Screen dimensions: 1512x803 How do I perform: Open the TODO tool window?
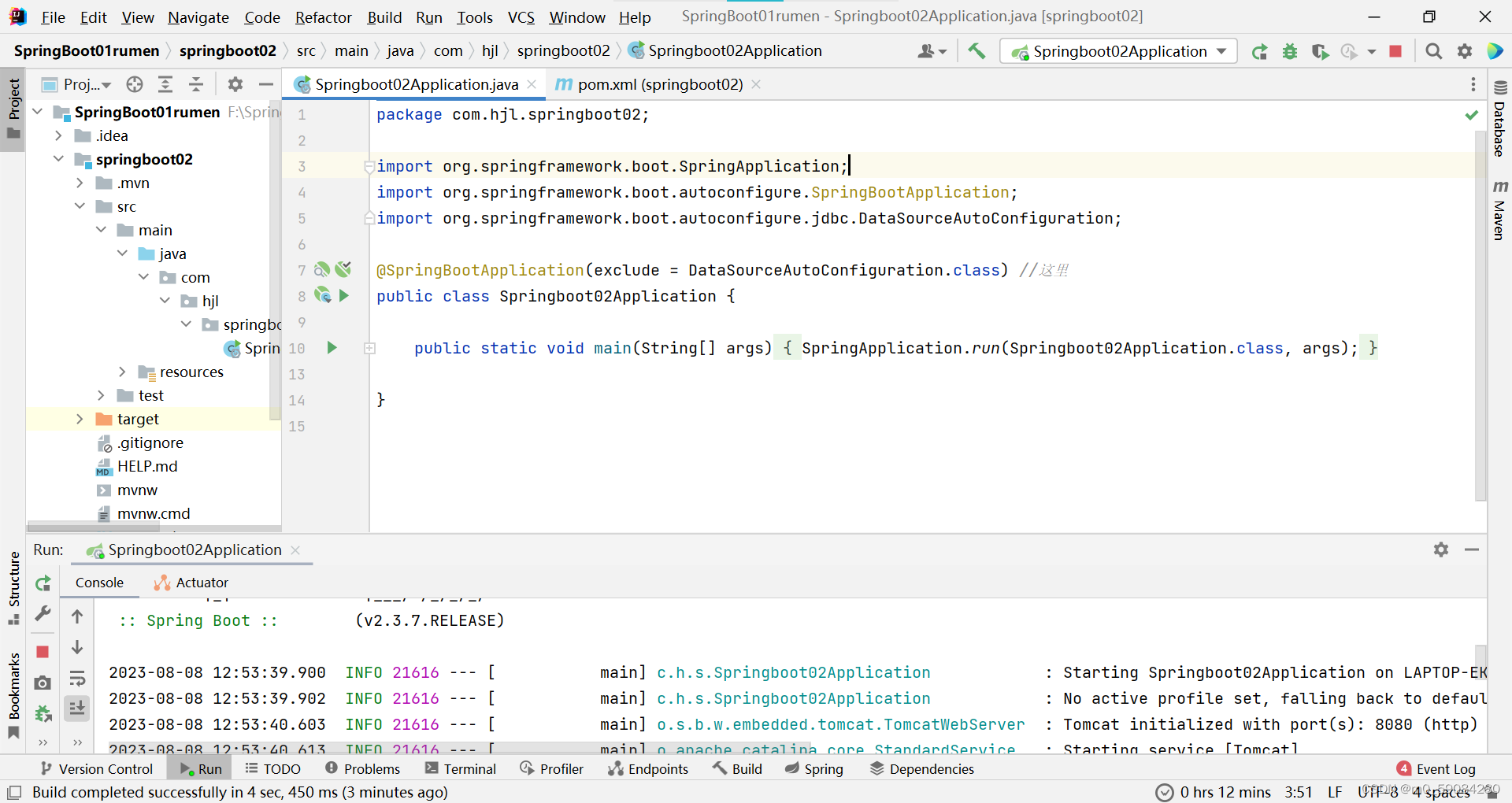coord(272,768)
